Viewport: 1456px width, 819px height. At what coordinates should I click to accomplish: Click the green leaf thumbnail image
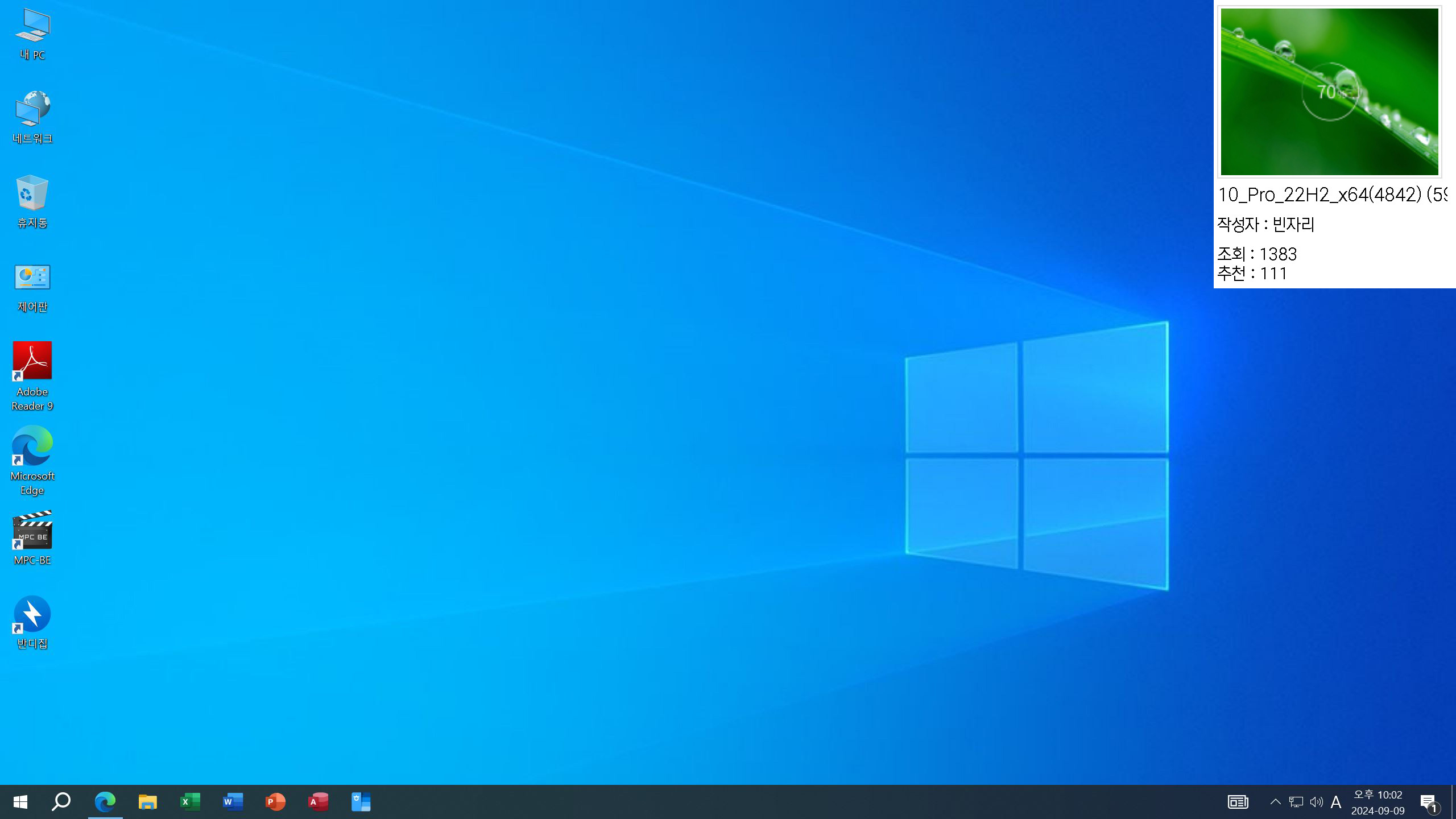[1330, 92]
